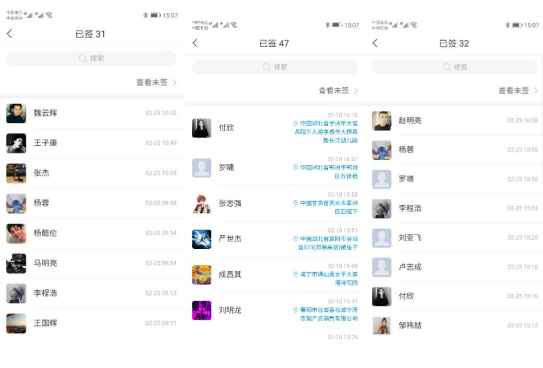543x368 pixels.
Task: Open 张志强's check-in location link
Action: [326, 207]
